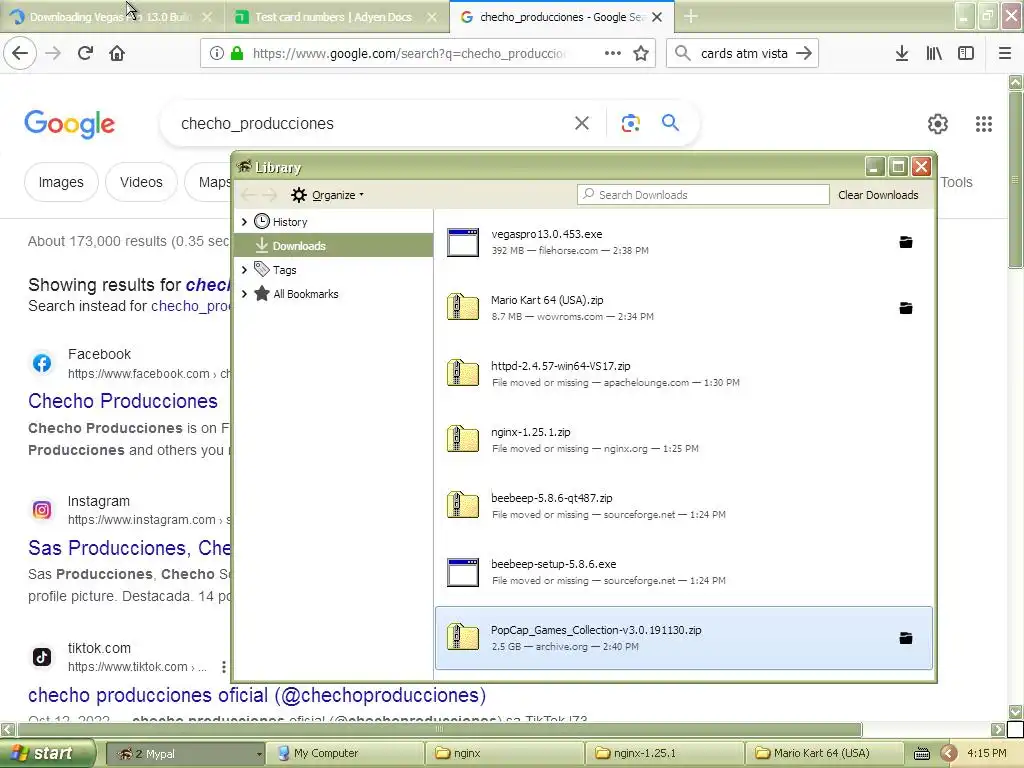
Task: Go to Google homepage via logo
Action: pos(70,123)
